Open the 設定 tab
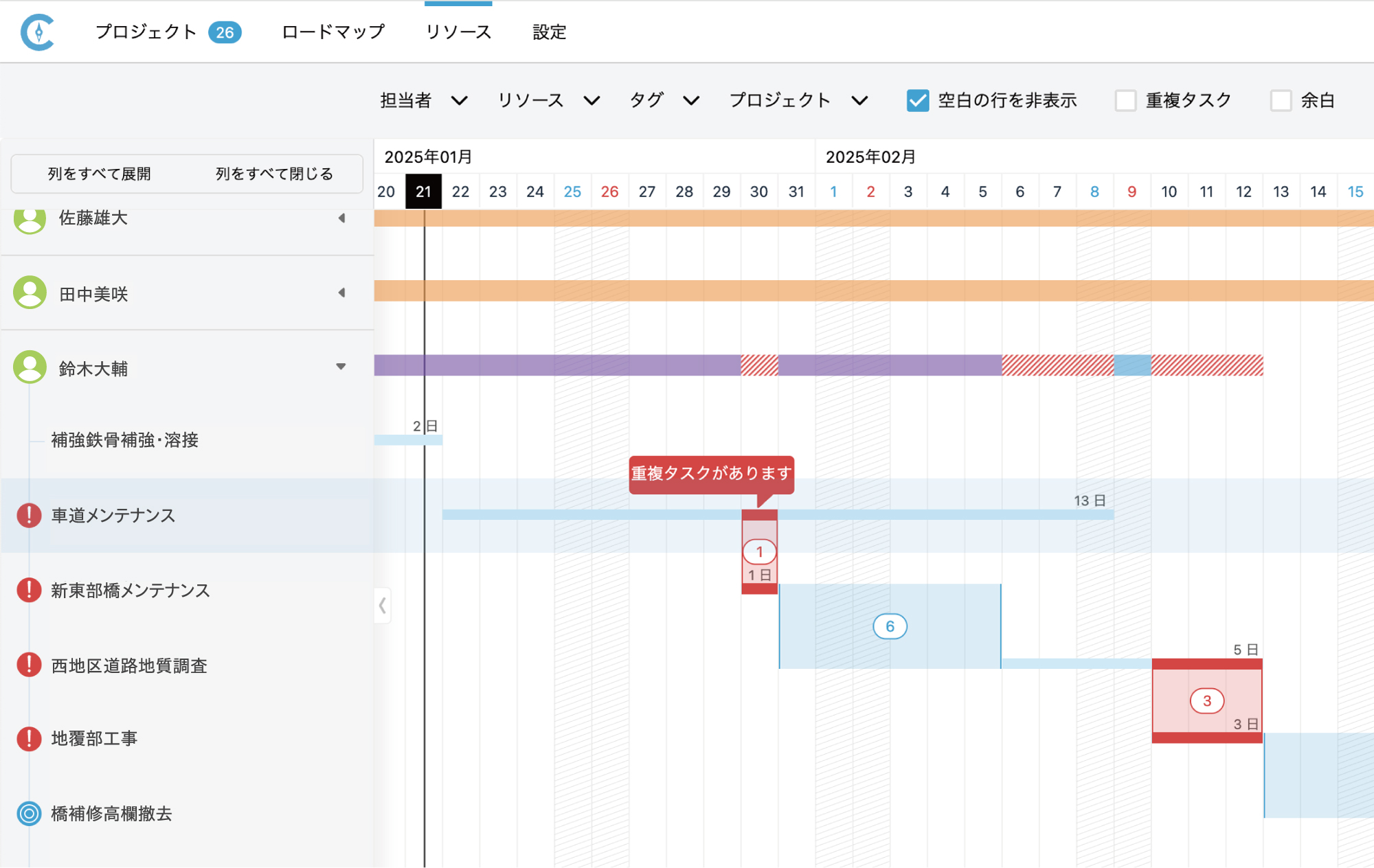Screen dimensions: 1374x868 548,31
